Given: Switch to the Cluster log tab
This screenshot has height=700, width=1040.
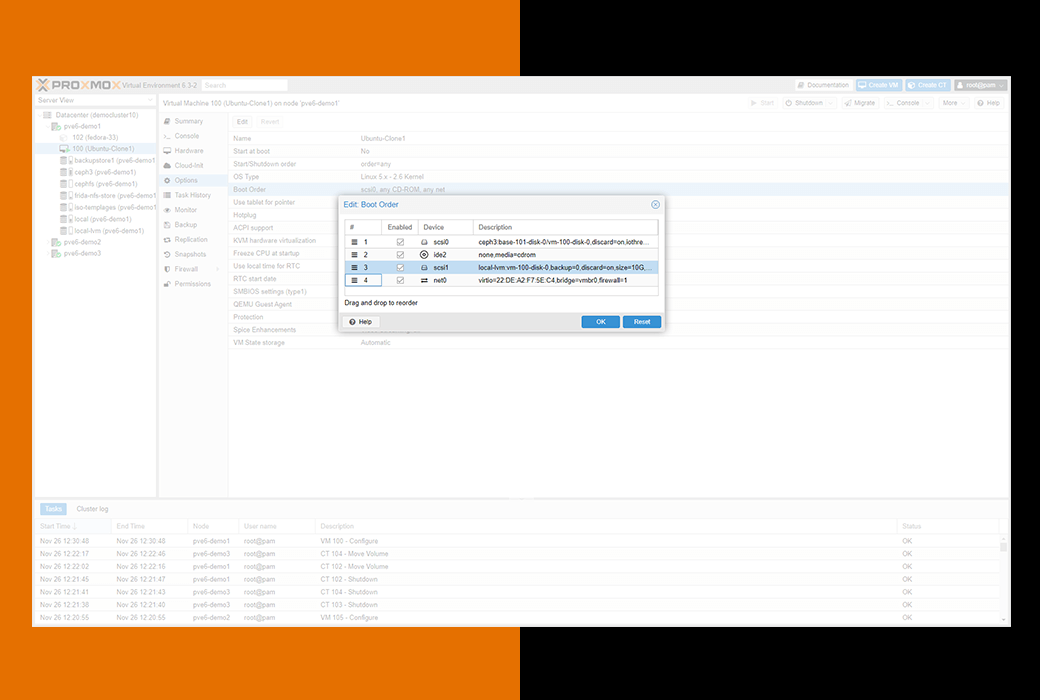Looking at the screenshot, I should 92,509.
